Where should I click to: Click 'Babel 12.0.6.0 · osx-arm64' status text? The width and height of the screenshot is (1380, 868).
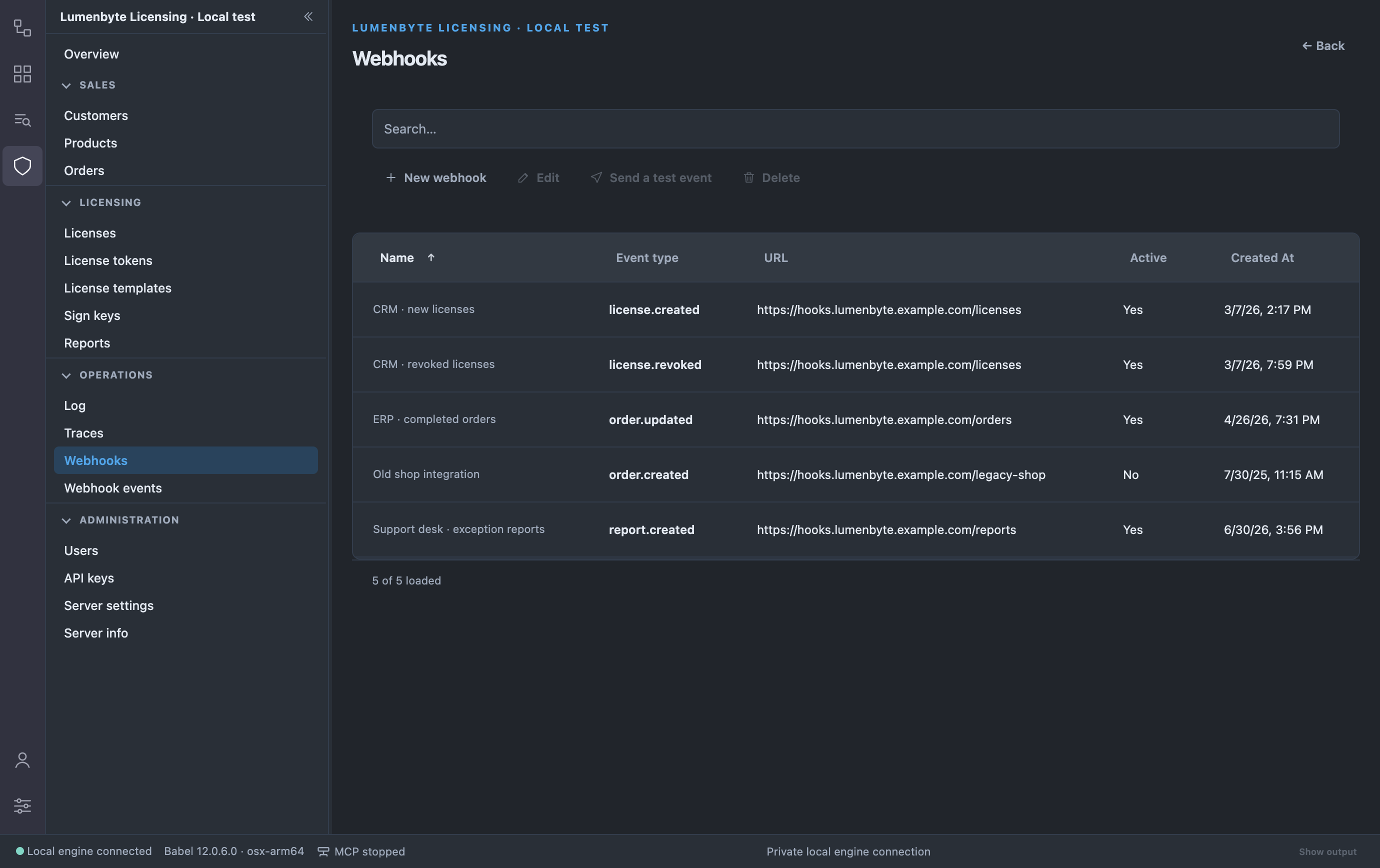tap(234, 851)
